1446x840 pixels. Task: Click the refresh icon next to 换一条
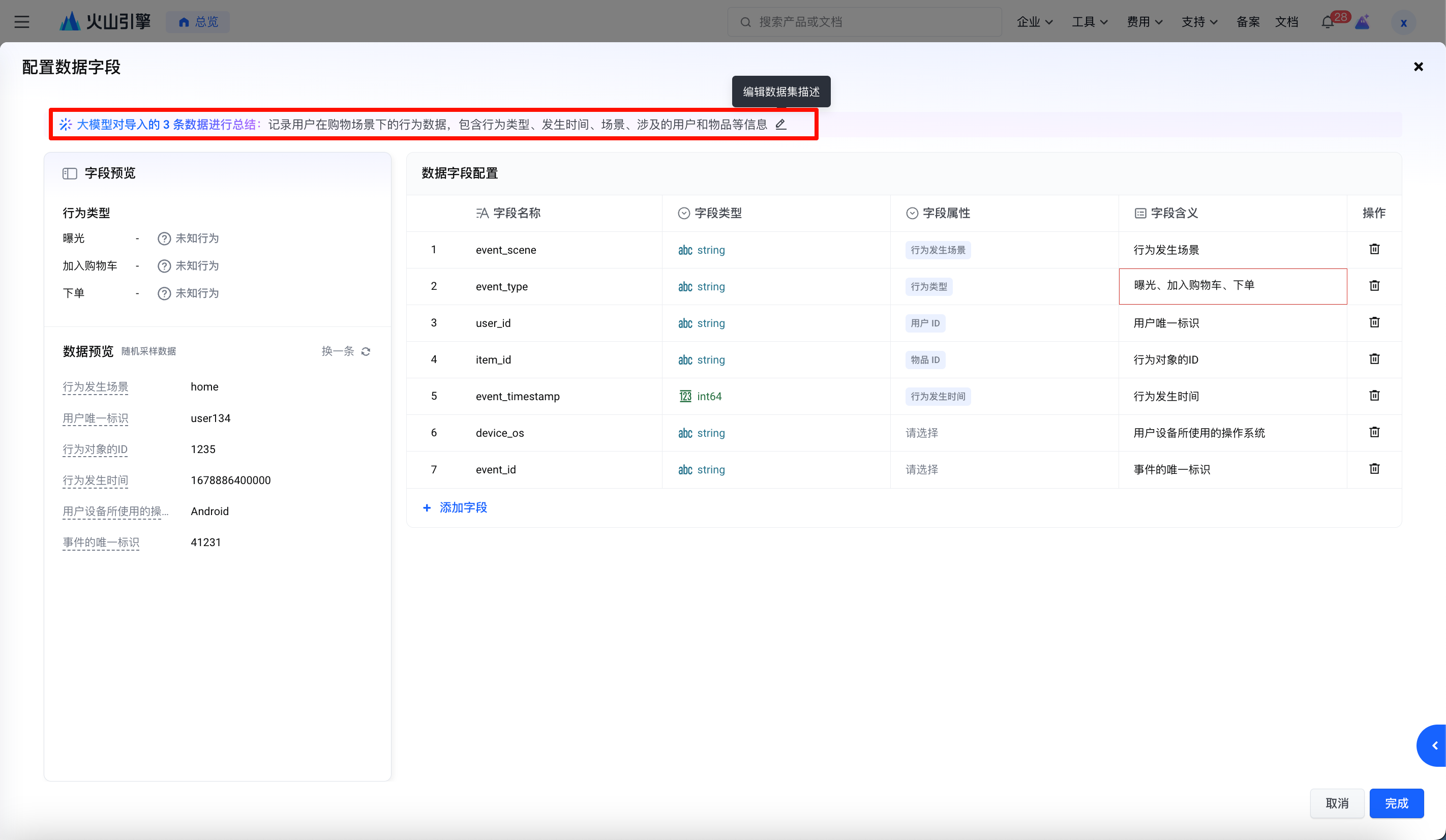click(366, 351)
